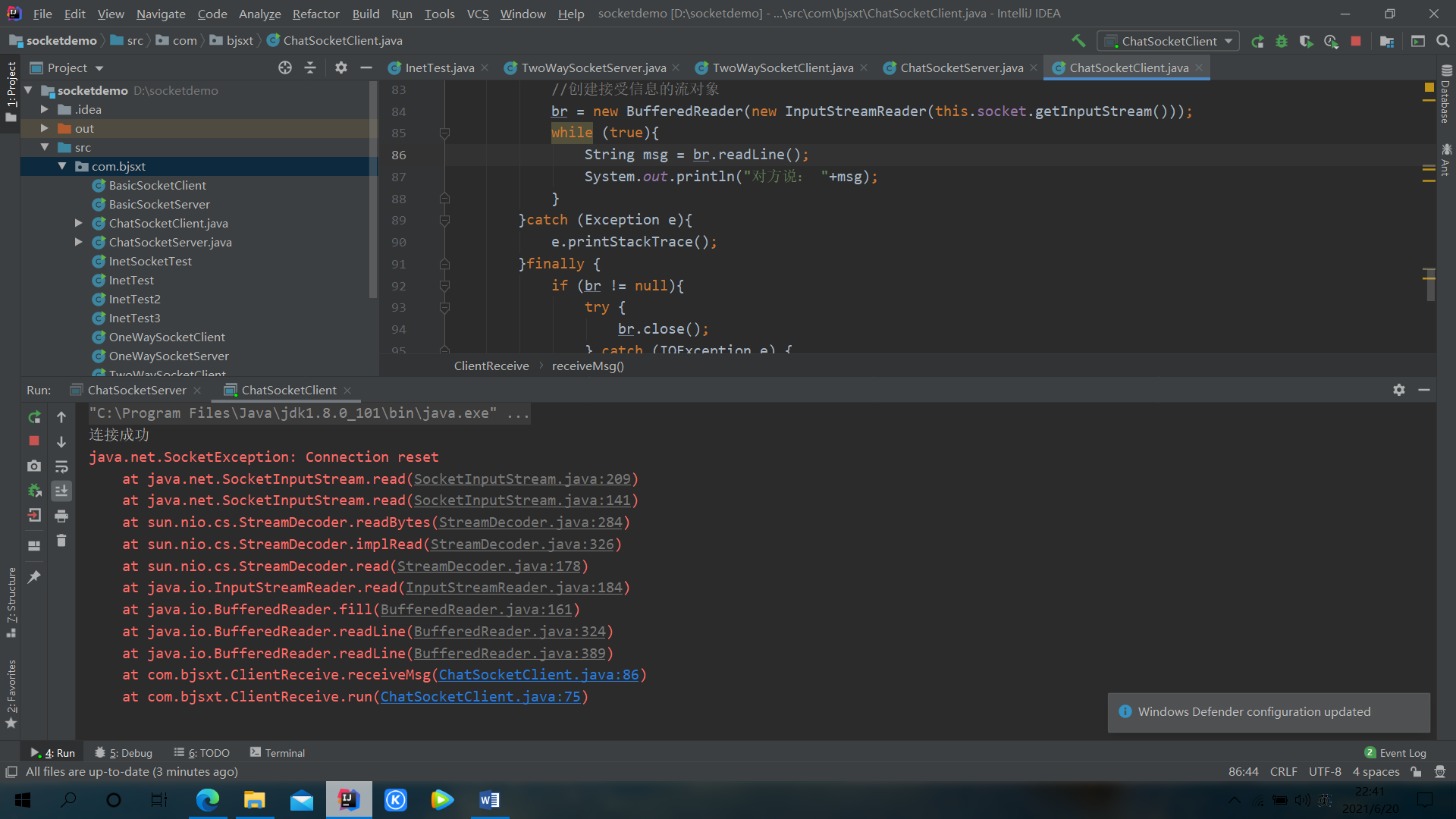Open Database side tool window
This screenshot has height=819, width=1456.
pos(1445,94)
